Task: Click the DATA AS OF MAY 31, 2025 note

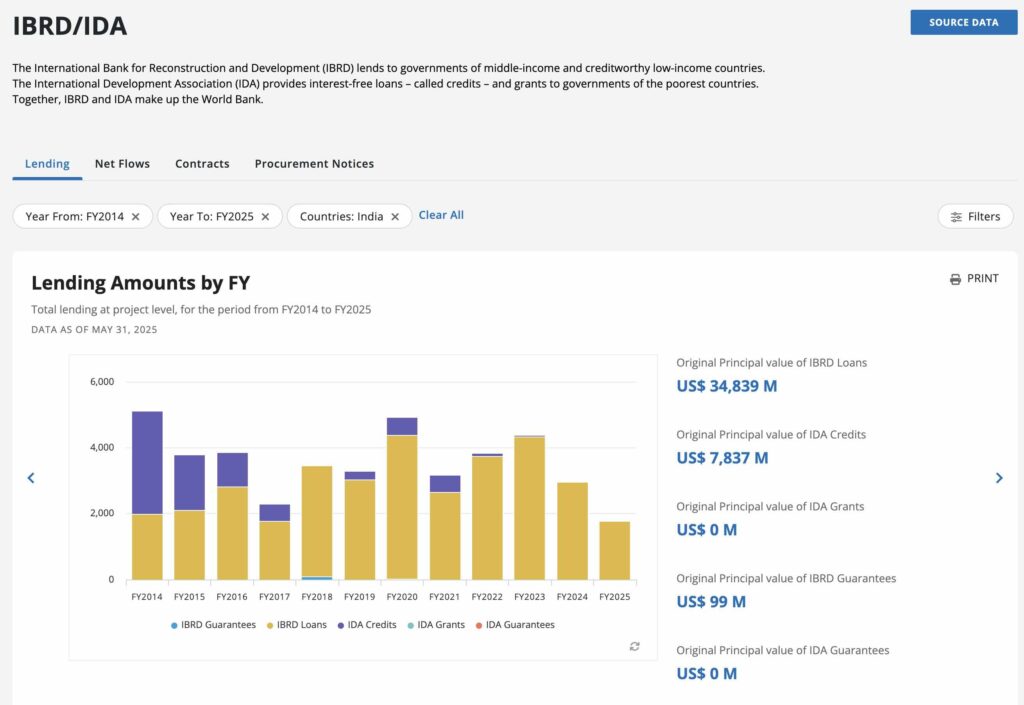Action: [x=94, y=330]
